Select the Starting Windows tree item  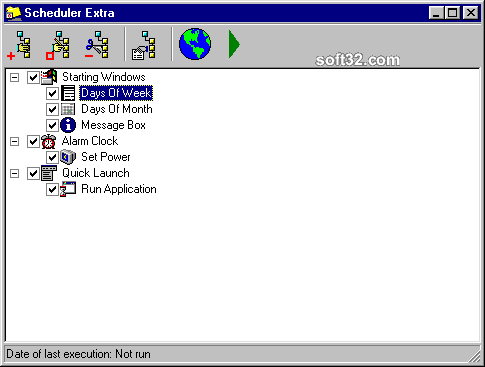click(x=104, y=77)
